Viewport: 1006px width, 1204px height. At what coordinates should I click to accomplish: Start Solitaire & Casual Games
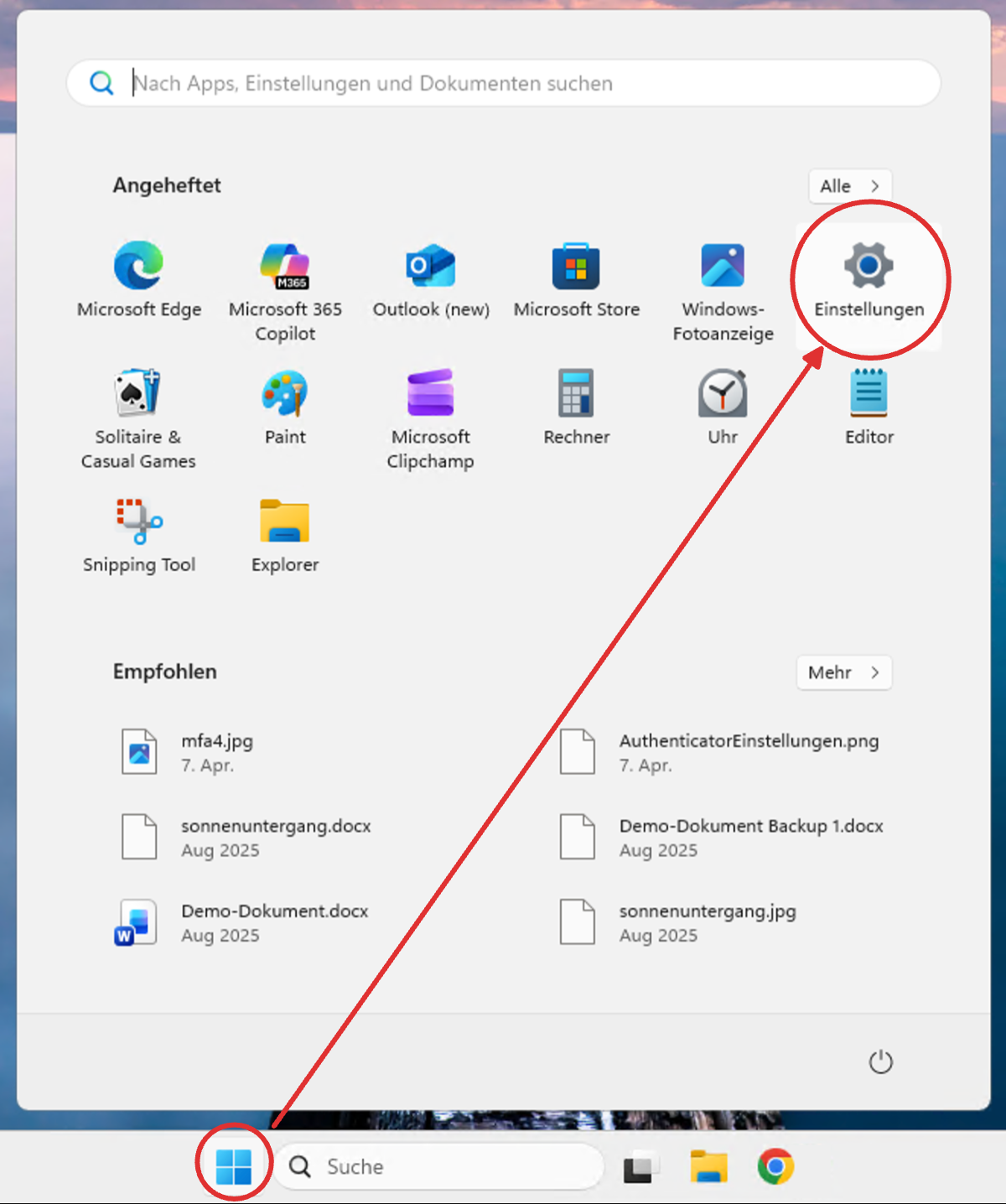click(x=139, y=419)
